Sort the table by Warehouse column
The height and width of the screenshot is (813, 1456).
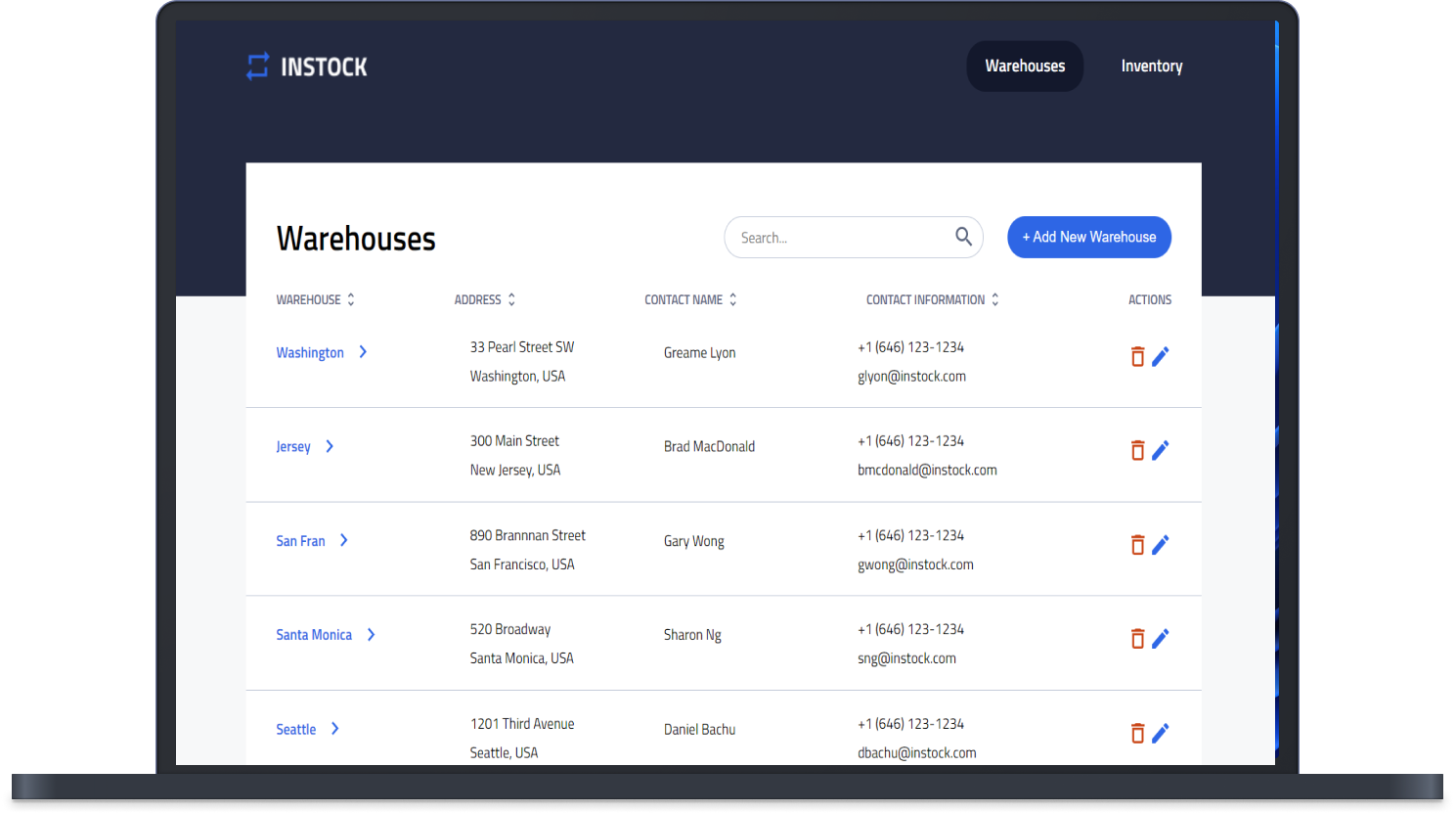pos(351,299)
